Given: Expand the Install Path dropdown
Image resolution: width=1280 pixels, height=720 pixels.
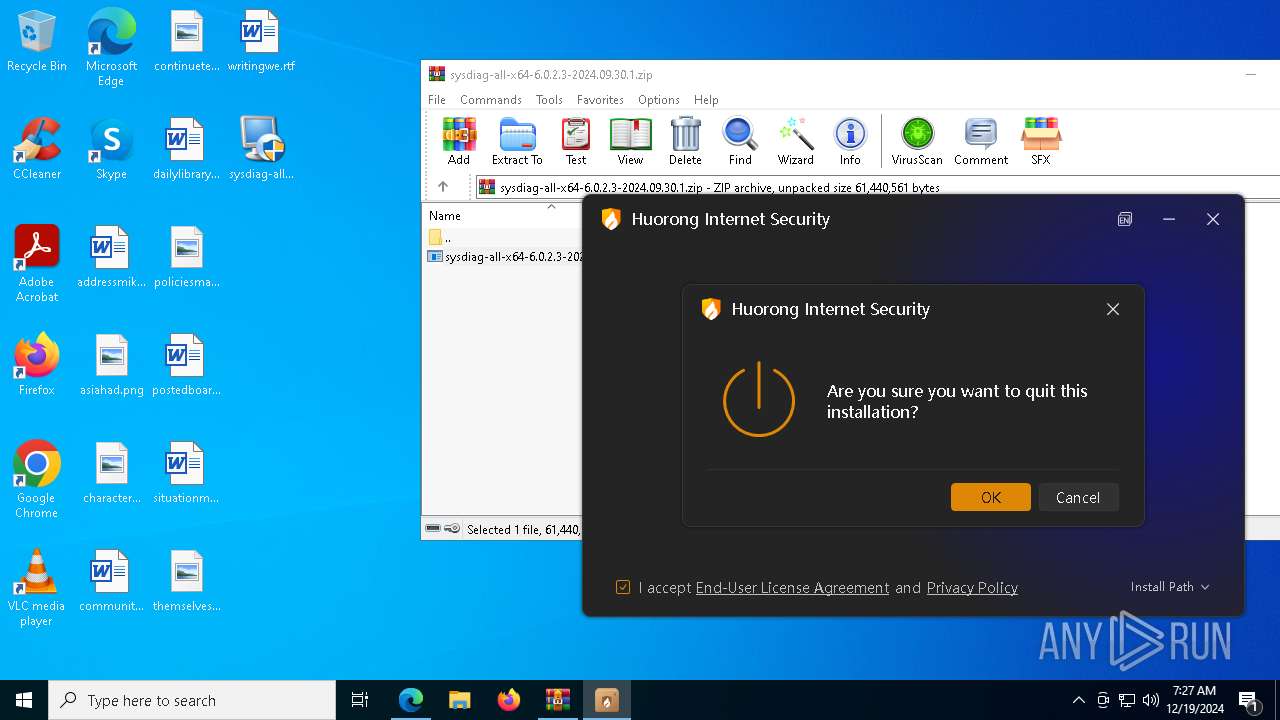Looking at the screenshot, I should pos(1170,587).
